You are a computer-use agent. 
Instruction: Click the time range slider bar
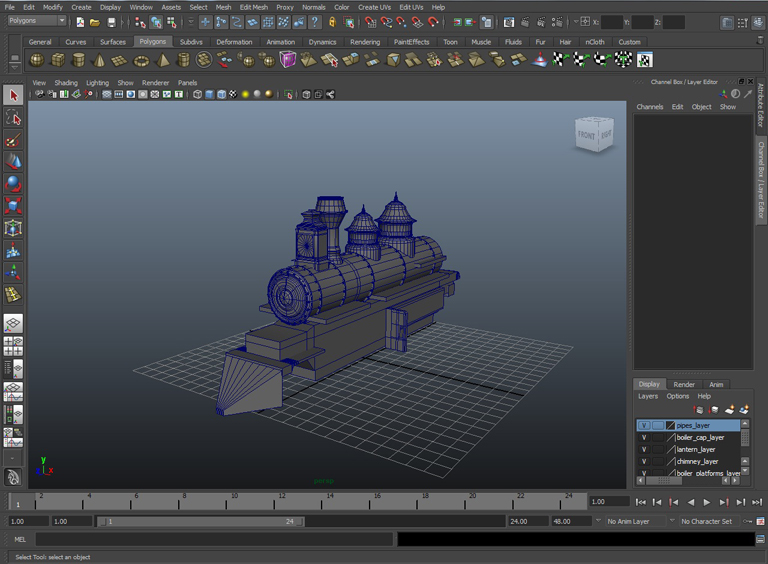(x=200, y=521)
